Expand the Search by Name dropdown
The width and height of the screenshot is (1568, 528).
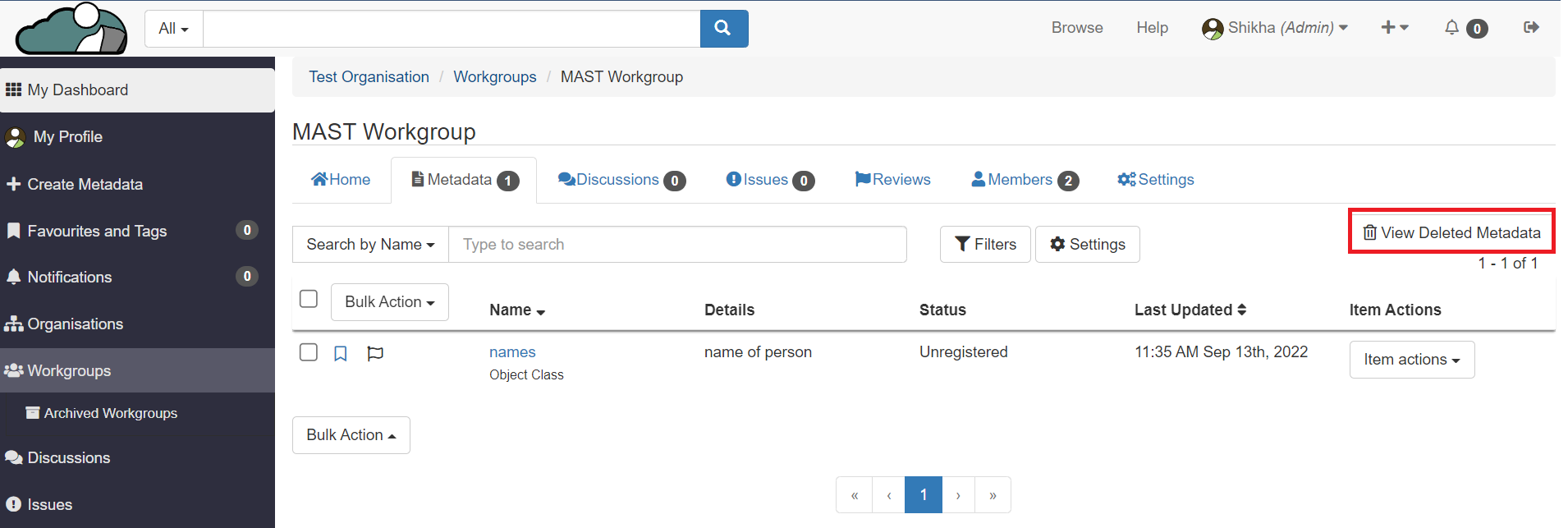(x=370, y=245)
